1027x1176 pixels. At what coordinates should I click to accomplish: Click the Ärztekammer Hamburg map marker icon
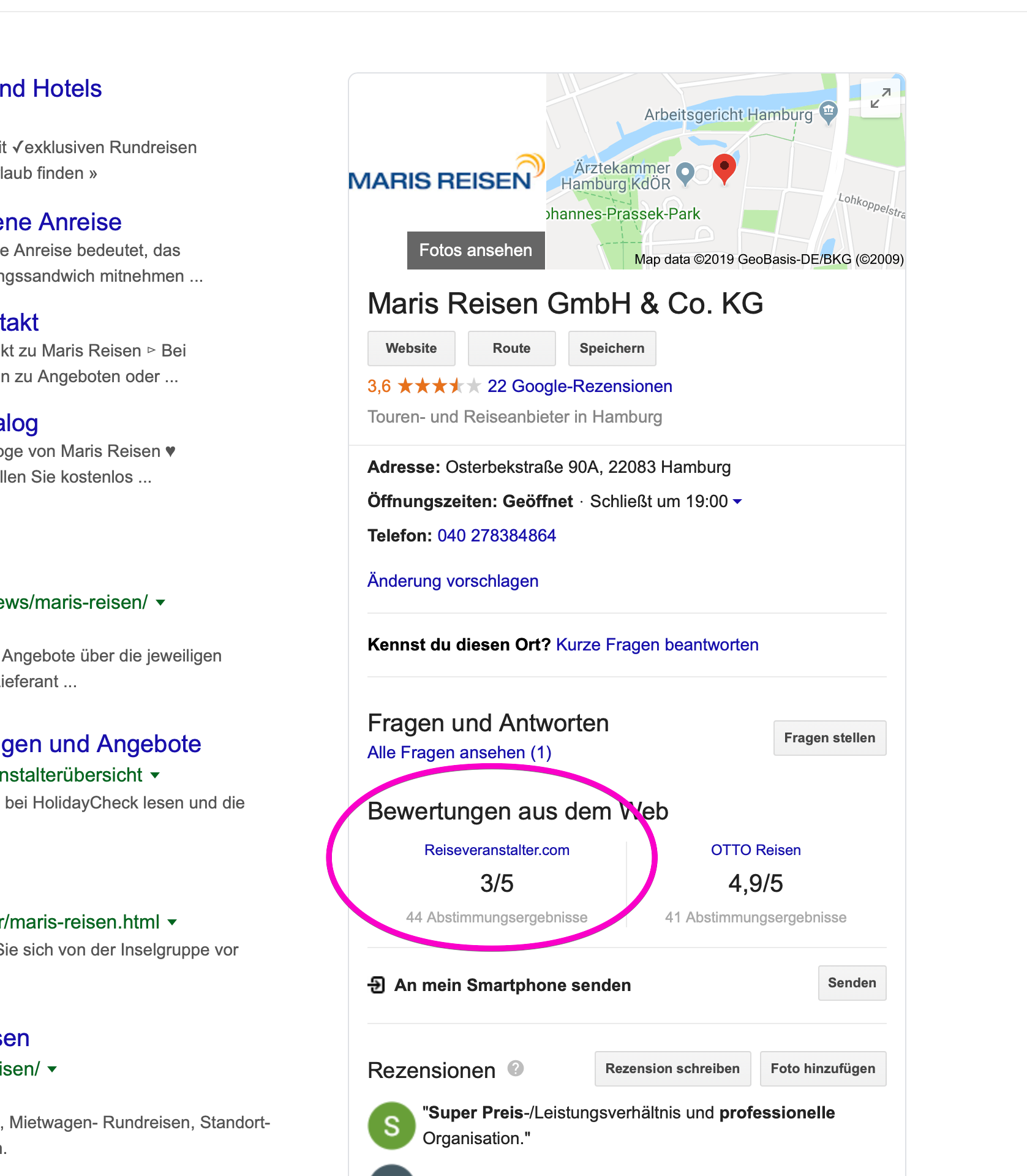click(x=687, y=174)
